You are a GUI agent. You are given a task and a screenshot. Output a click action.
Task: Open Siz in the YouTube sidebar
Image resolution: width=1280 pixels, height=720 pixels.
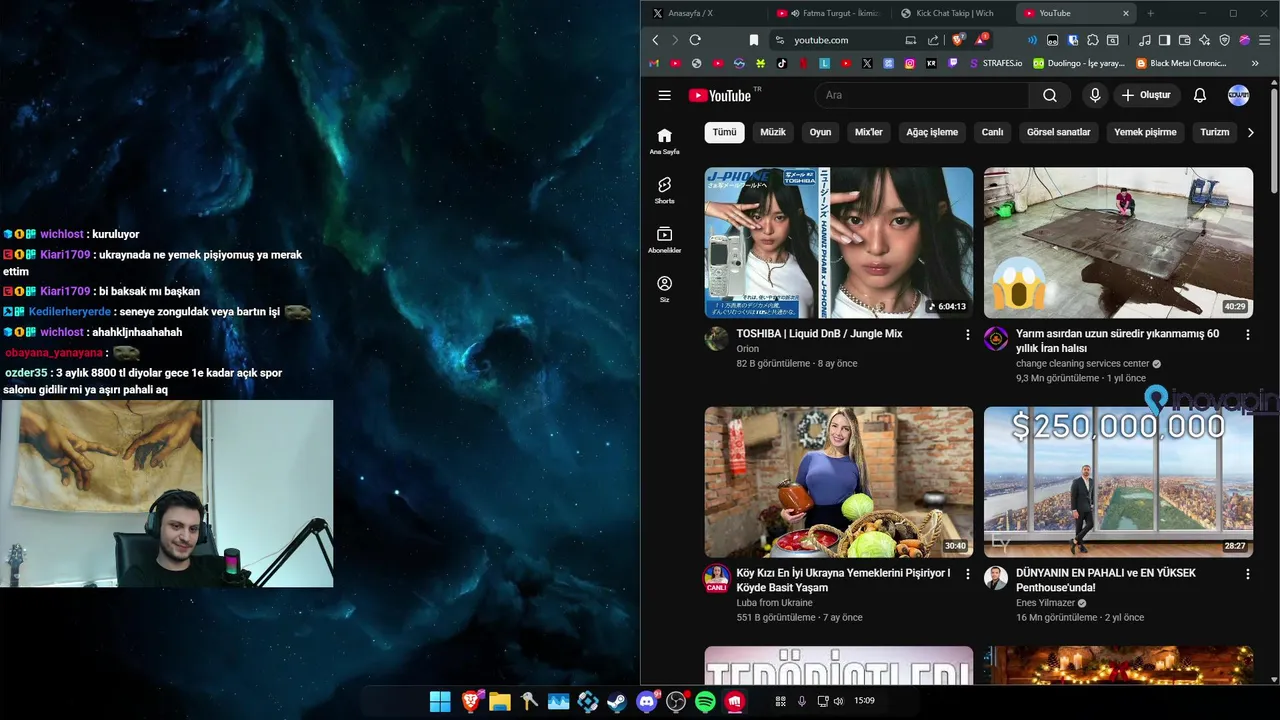[664, 289]
